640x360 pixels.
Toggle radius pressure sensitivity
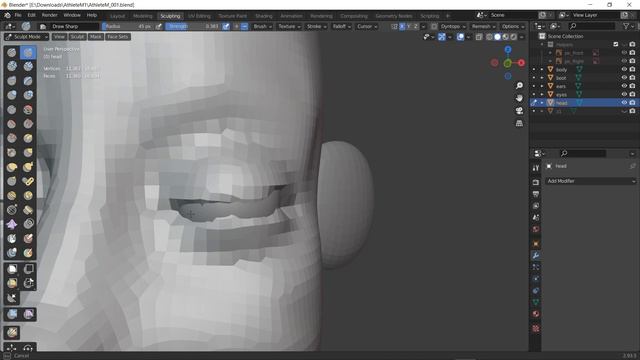[x=159, y=26]
